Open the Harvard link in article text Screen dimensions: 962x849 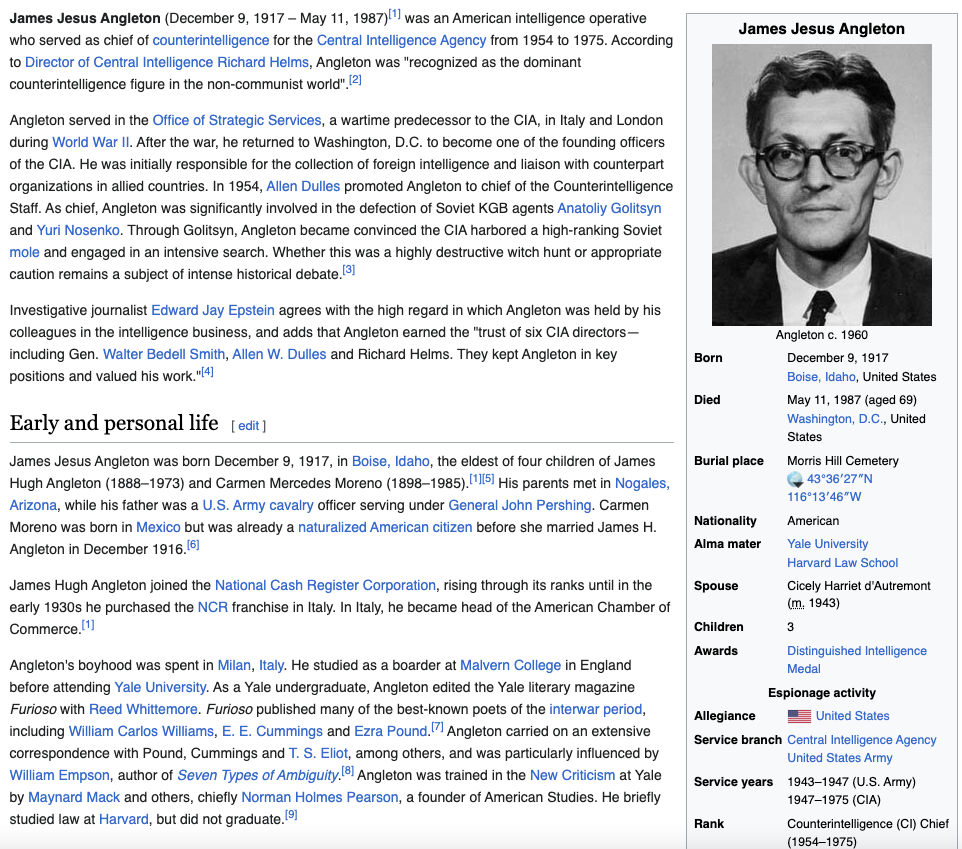pyautogui.click(x=124, y=820)
